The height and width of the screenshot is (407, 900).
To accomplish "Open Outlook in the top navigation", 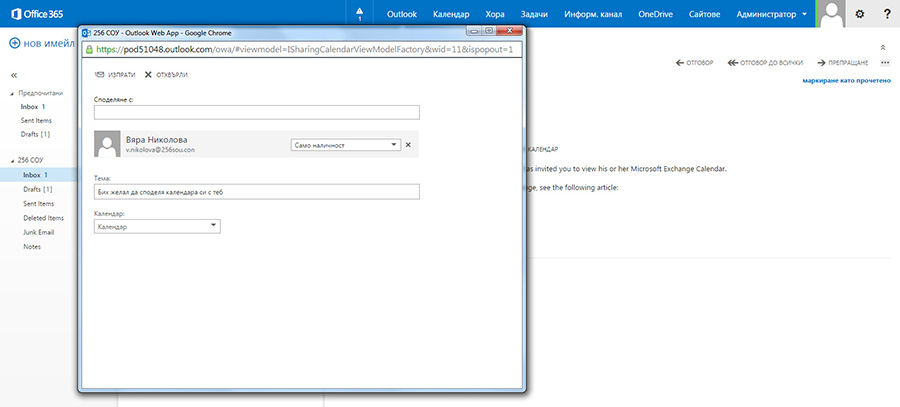I will (x=402, y=14).
